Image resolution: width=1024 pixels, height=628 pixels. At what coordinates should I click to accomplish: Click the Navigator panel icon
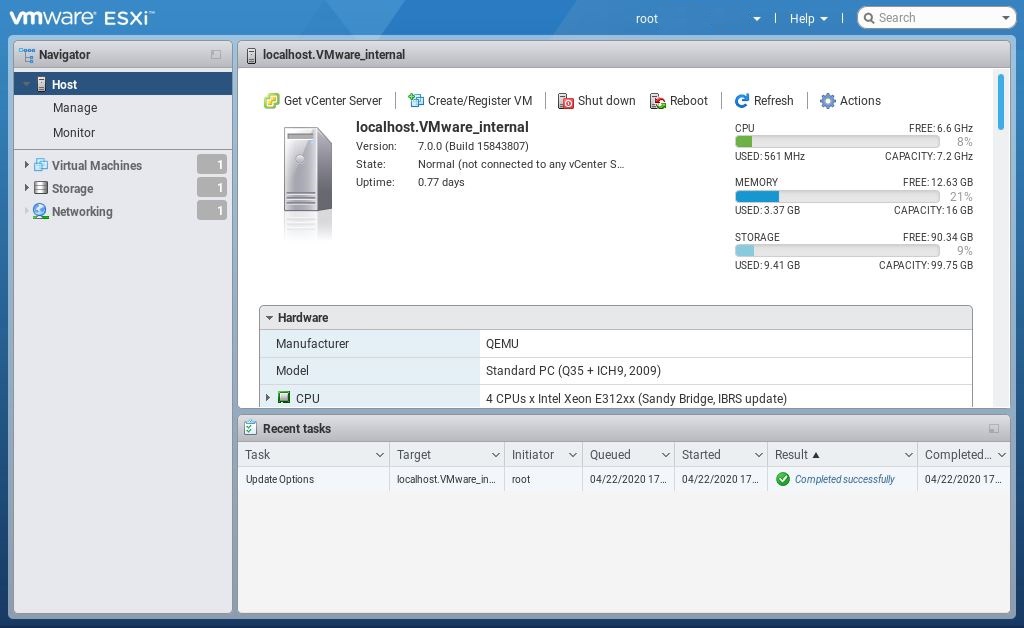tap(27, 55)
